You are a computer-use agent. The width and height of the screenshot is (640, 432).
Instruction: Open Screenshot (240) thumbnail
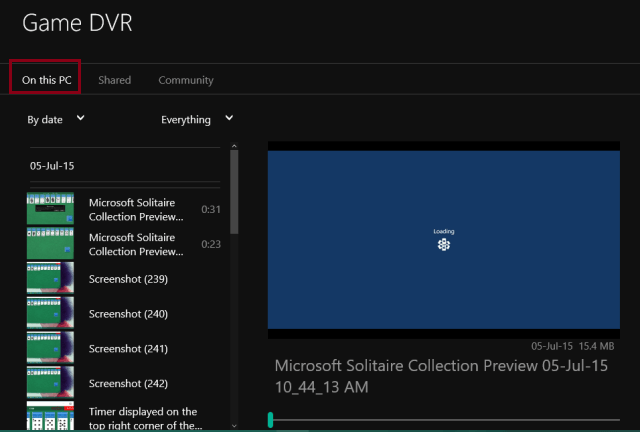coord(50,313)
